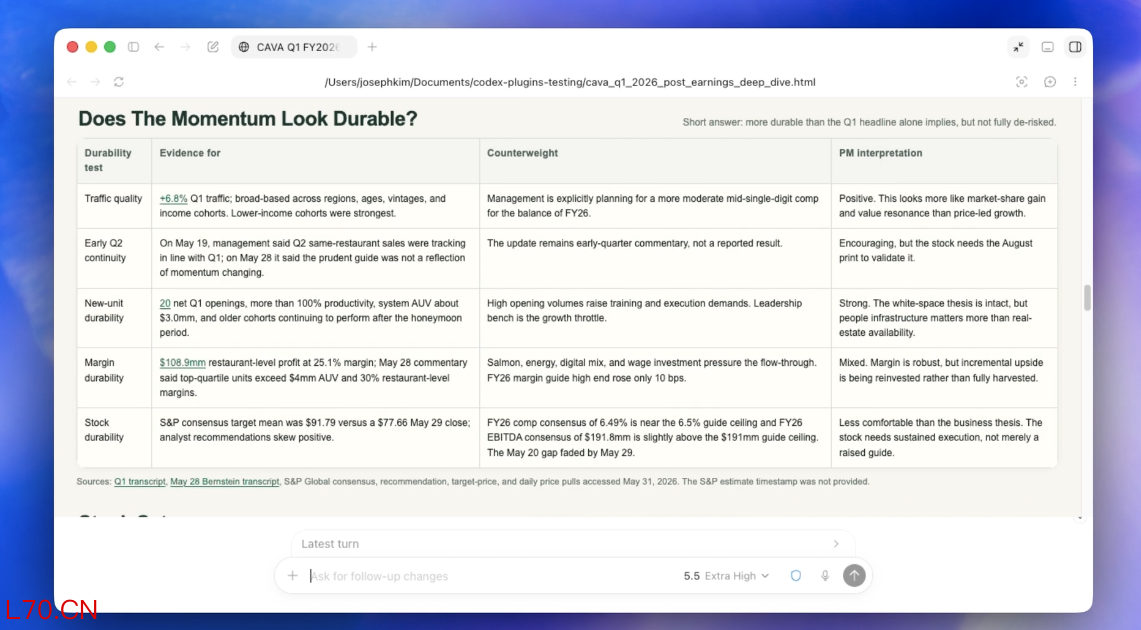Select the Early Q2 continuity row label
1141x630 pixels.
pos(105,250)
